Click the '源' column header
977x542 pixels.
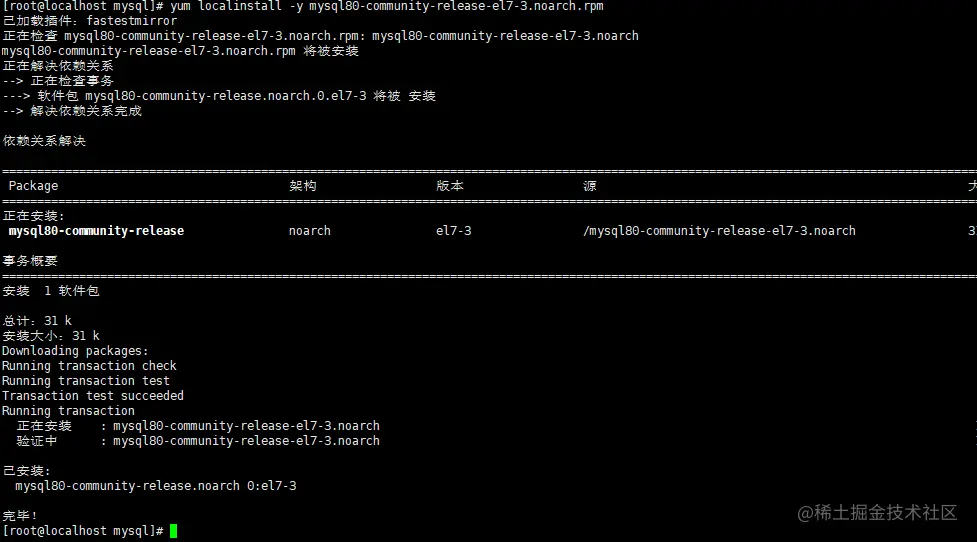[x=589, y=186]
